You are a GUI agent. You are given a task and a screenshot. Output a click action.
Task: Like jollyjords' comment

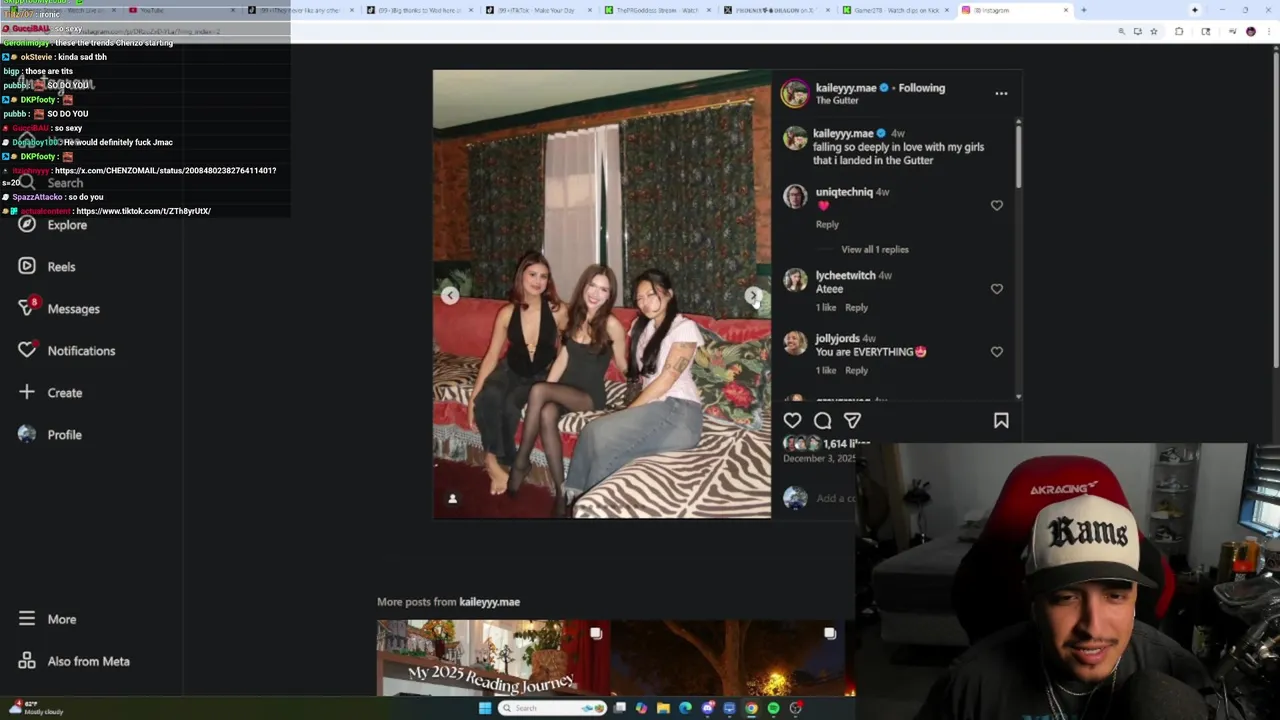997,352
